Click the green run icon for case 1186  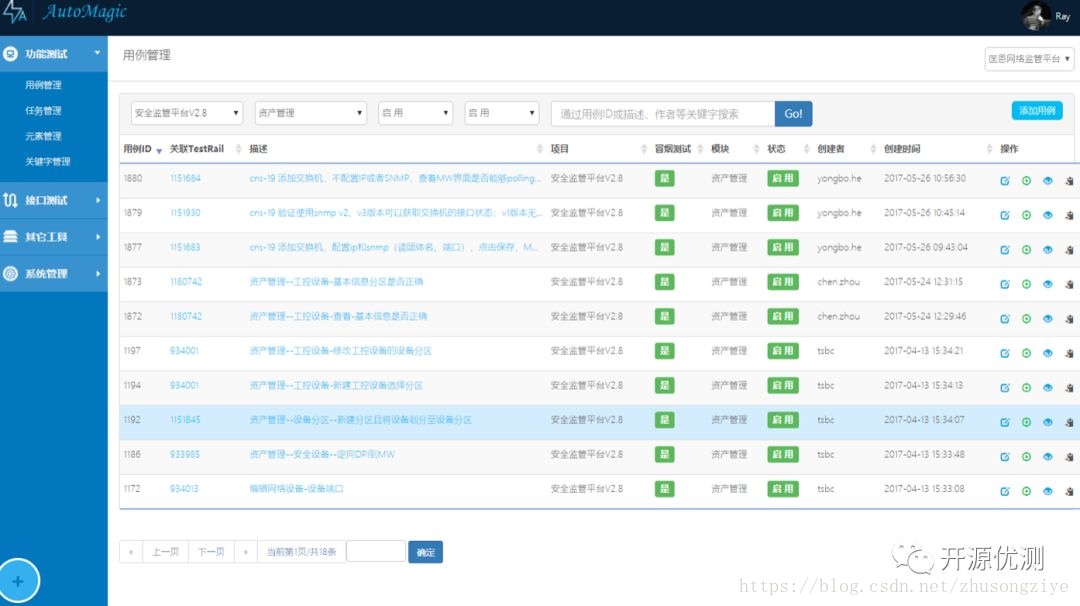coord(1026,457)
